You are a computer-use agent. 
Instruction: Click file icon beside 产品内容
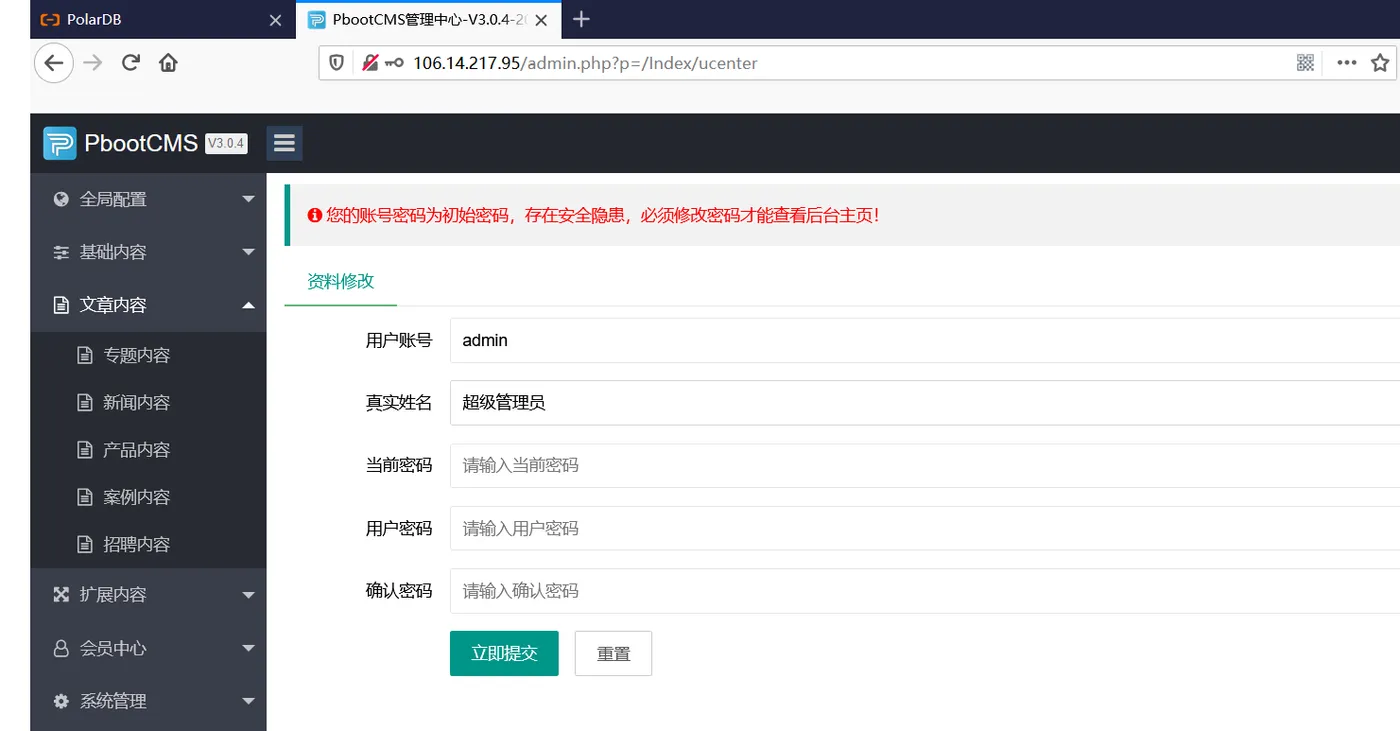click(85, 450)
